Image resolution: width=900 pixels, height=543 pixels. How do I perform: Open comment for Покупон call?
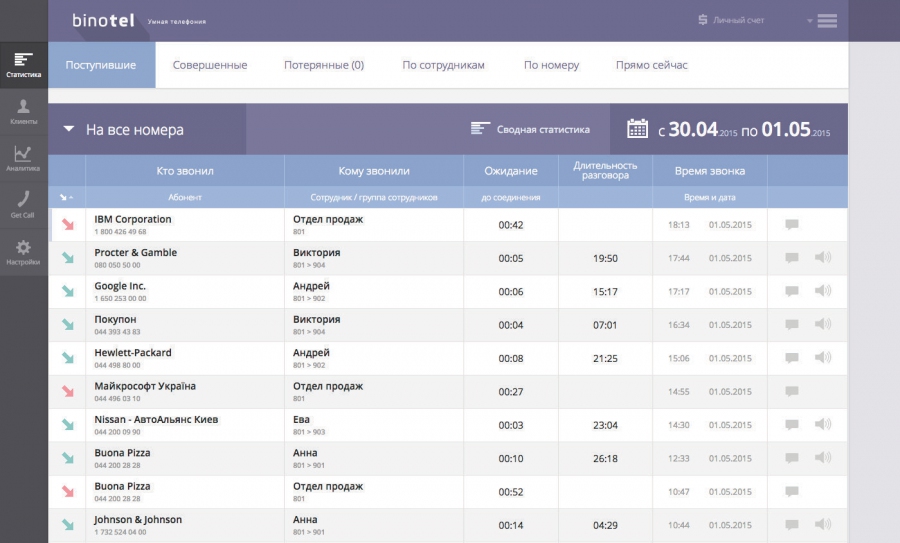click(792, 324)
